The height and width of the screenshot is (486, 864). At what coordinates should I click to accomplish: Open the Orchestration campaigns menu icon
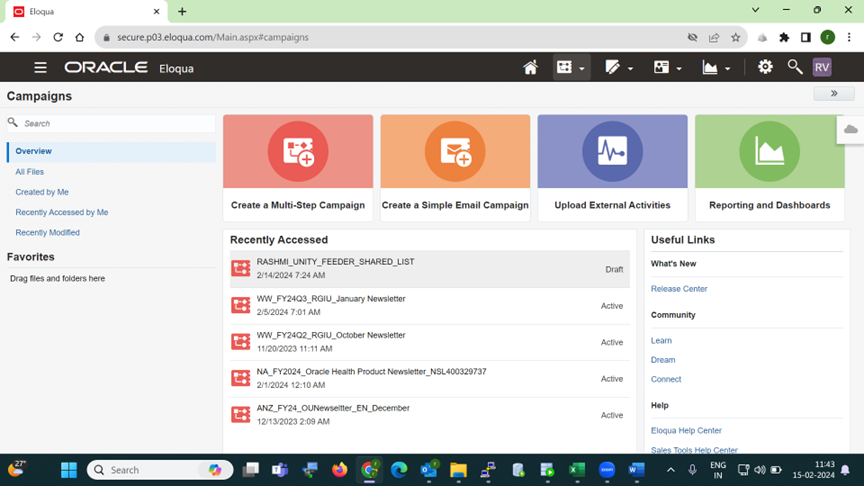click(564, 67)
